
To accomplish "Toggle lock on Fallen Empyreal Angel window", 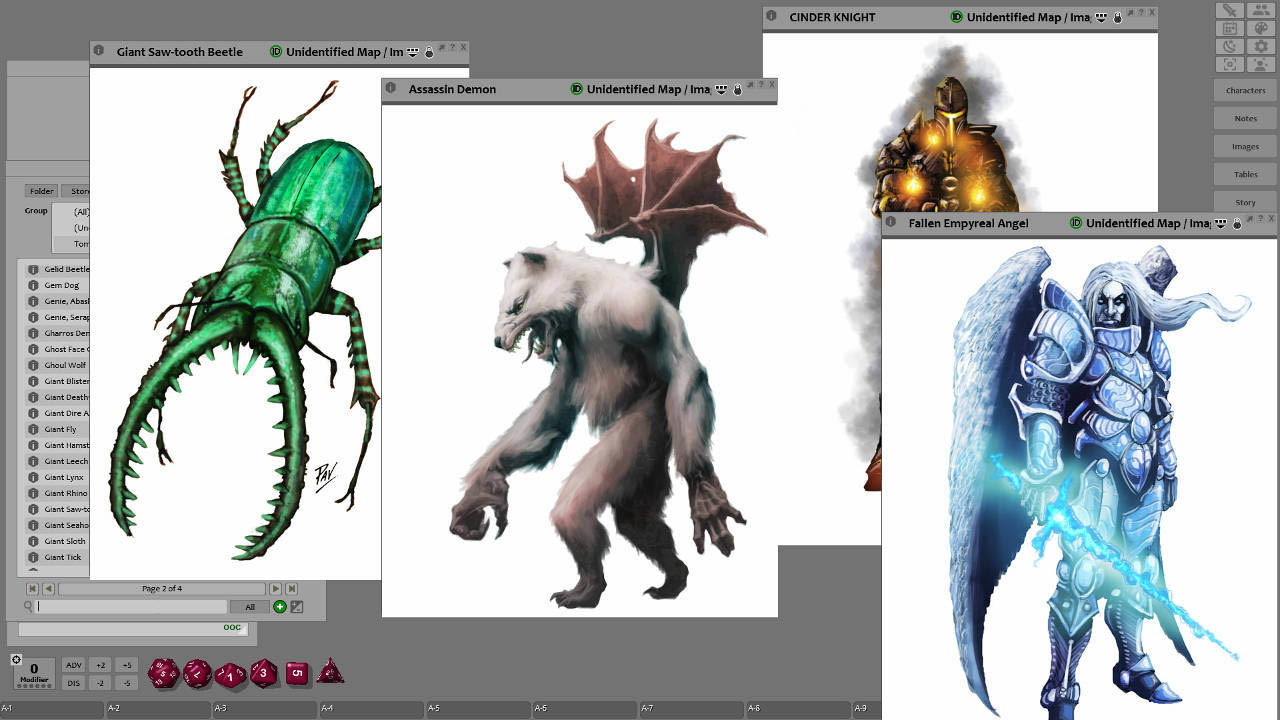I will coord(1237,224).
